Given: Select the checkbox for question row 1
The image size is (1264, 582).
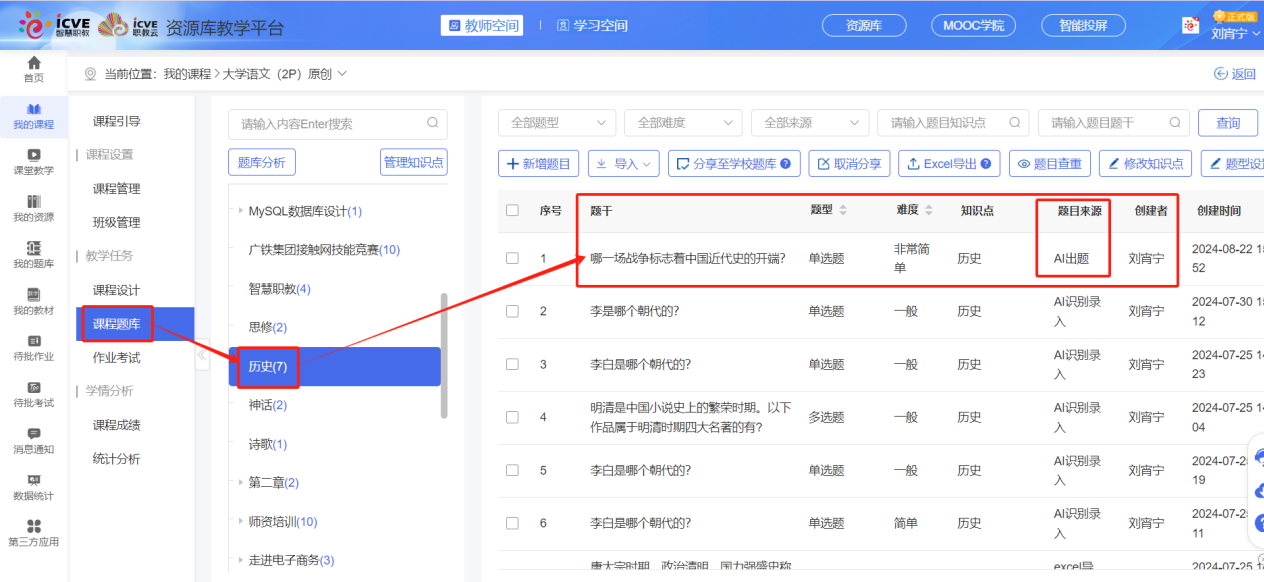Looking at the screenshot, I should pos(512,258).
